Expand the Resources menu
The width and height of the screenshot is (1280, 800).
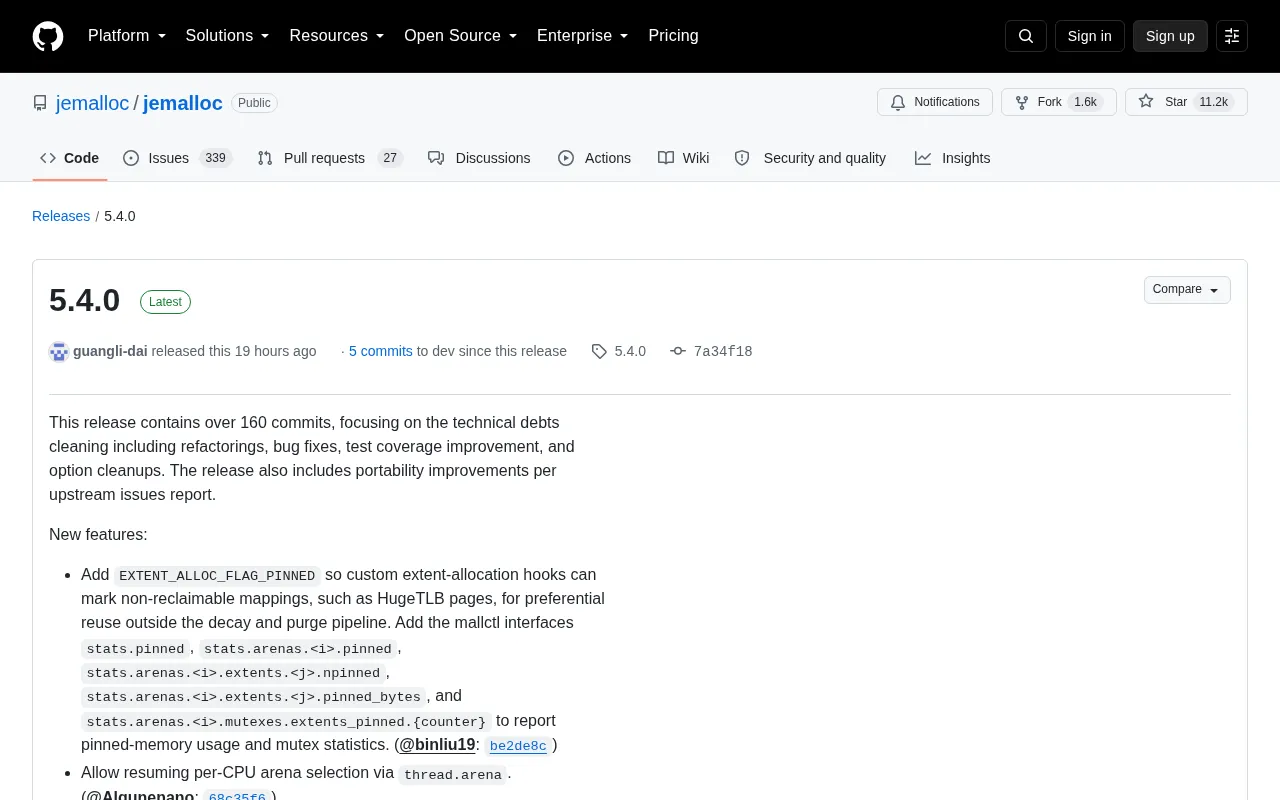(337, 36)
